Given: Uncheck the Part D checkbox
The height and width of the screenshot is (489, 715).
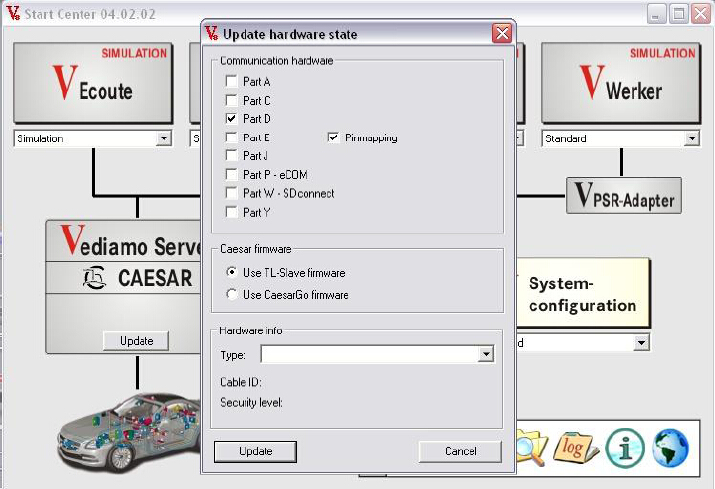Looking at the screenshot, I should pyautogui.click(x=232, y=119).
